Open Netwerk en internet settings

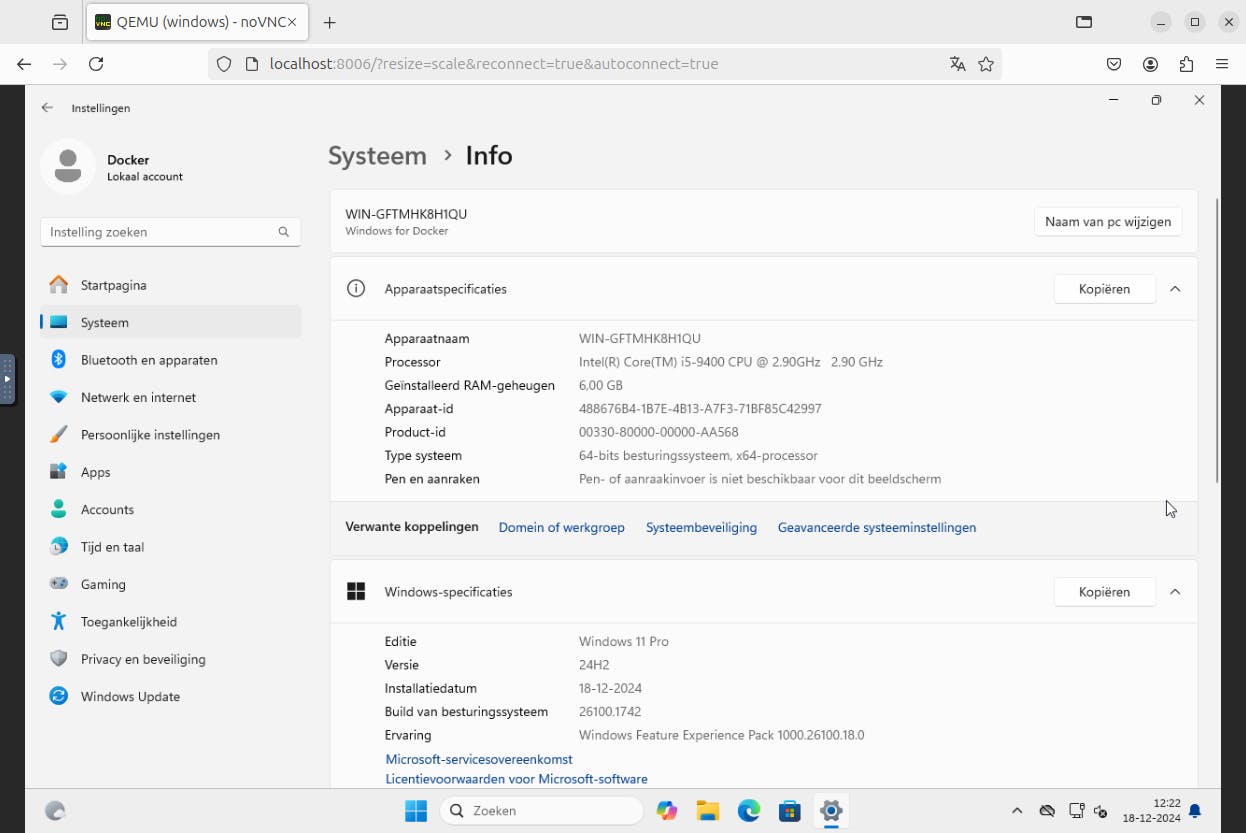tap(170, 397)
